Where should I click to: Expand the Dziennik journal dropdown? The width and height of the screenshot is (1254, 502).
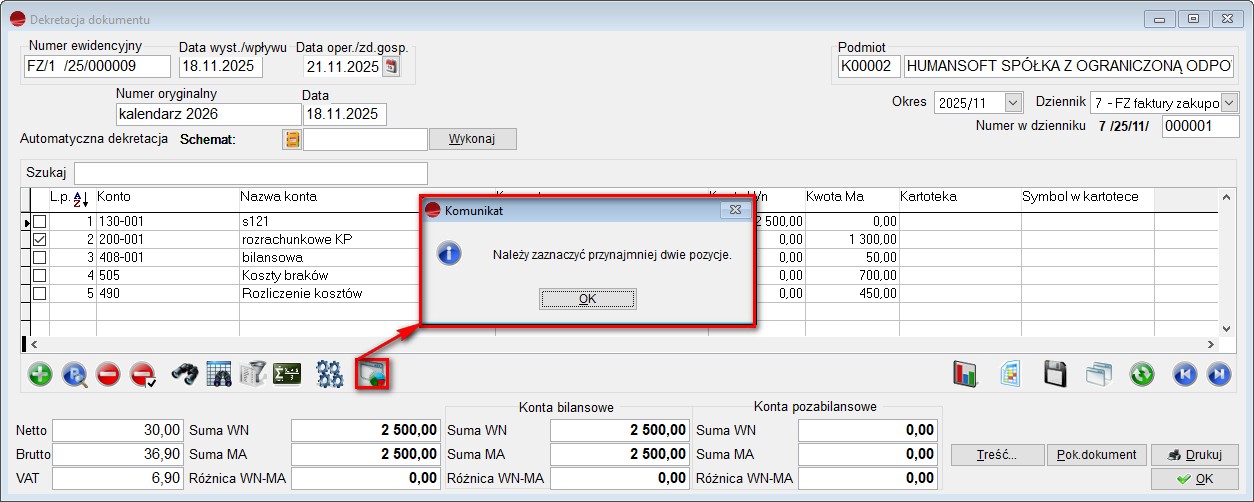(x=1229, y=103)
